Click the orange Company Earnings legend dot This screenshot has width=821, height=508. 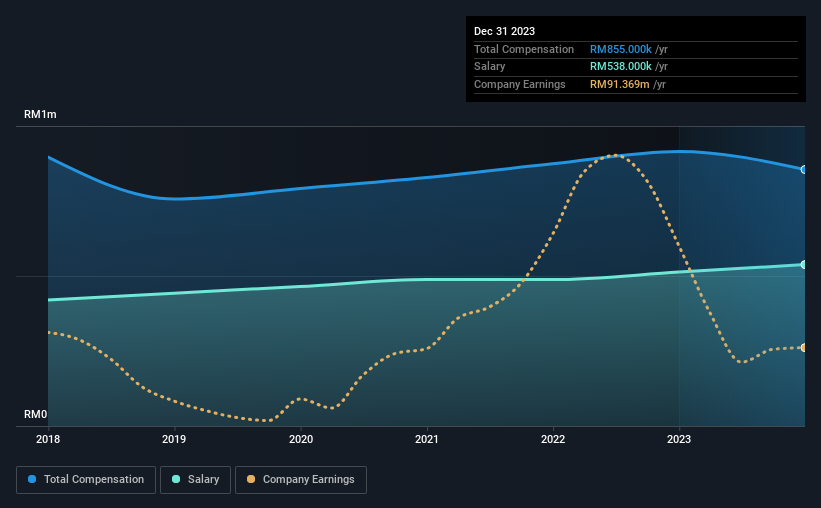pos(251,479)
